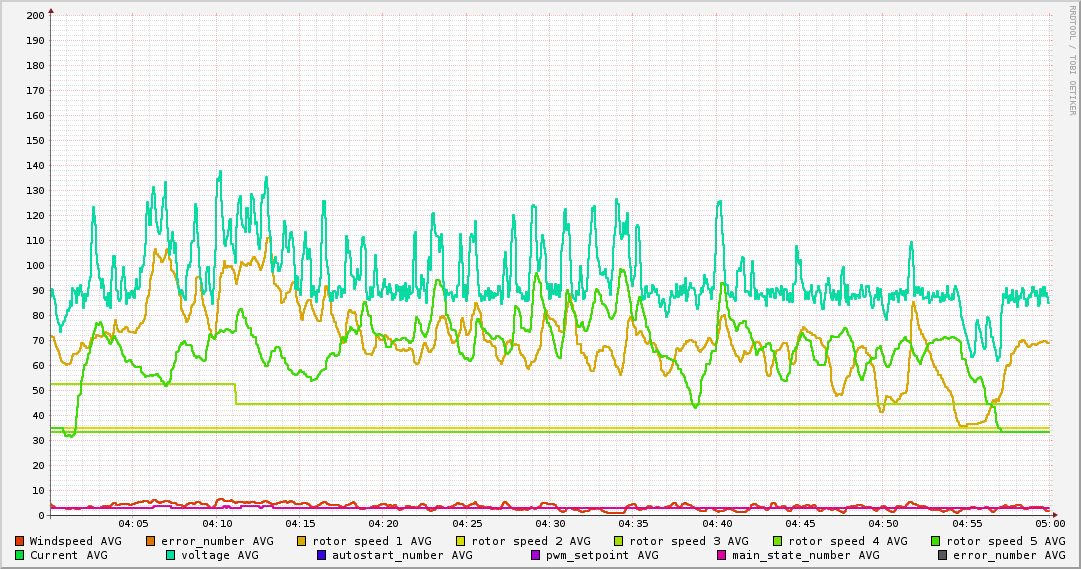1081x569 pixels.
Task: Select the 30 y-axis value
Action: 38,441
